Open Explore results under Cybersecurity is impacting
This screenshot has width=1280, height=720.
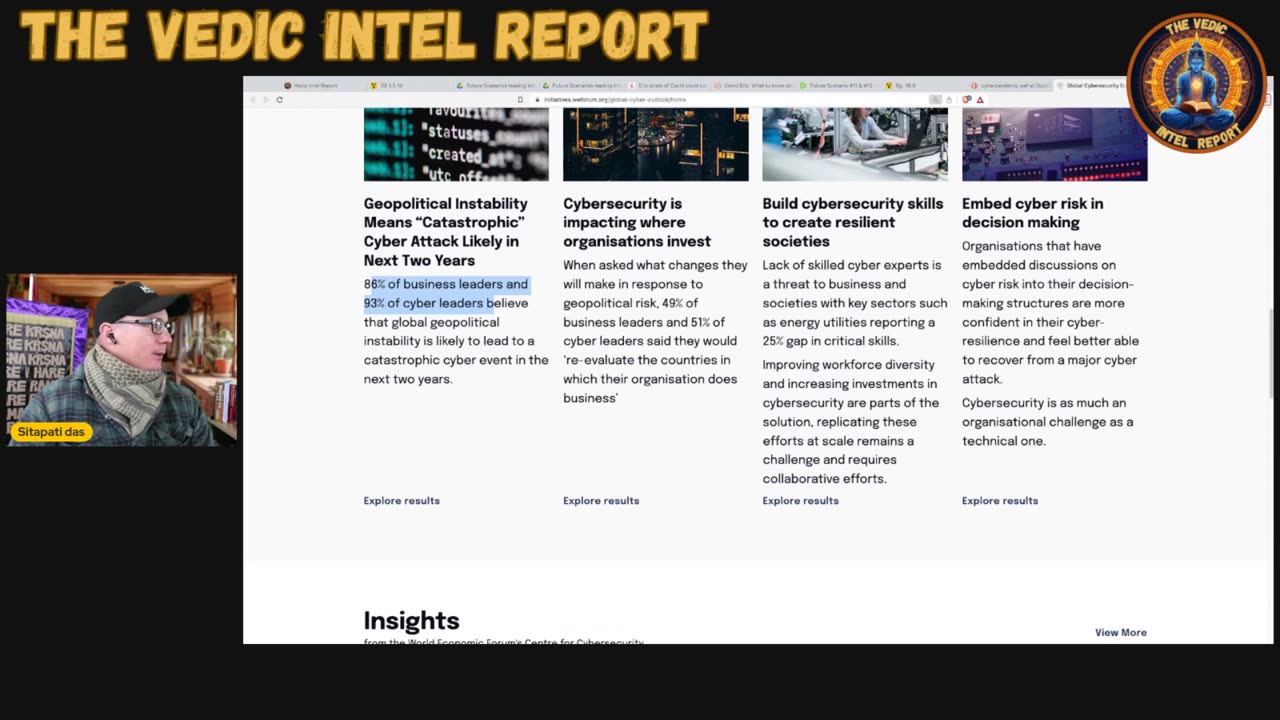click(x=601, y=500)
